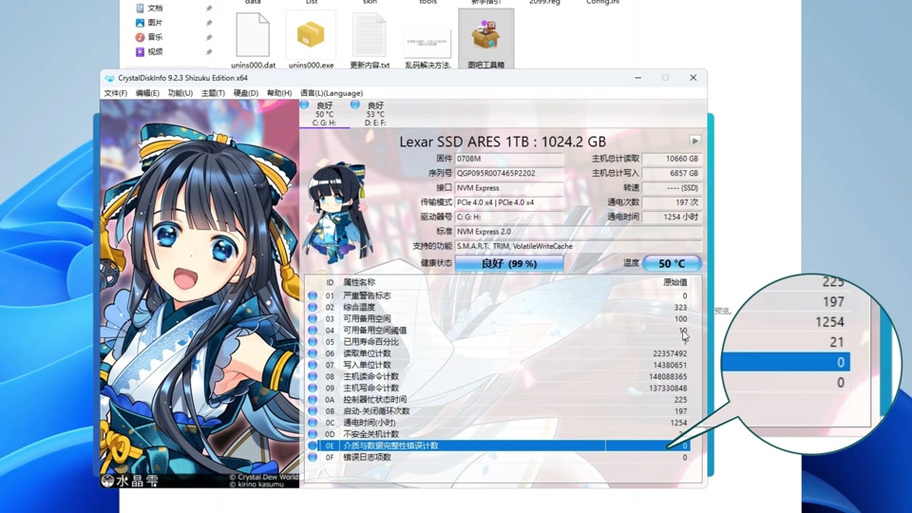The height and width of the screenshot is (513, 912).
Task: Click status icon for 09 主机写命令计数
Action: tap(312, 388)
